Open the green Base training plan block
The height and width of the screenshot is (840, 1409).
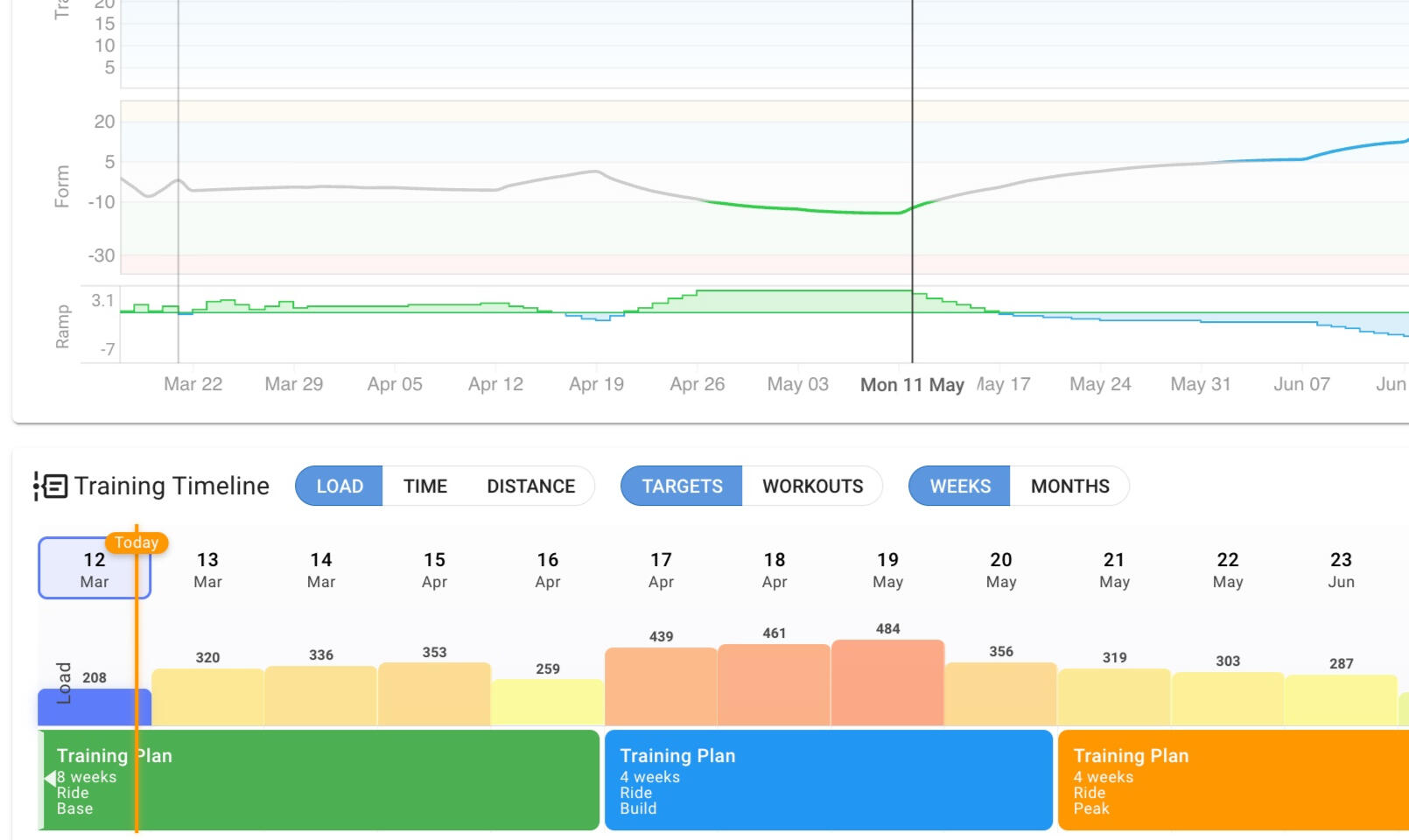tap(319, 780)
